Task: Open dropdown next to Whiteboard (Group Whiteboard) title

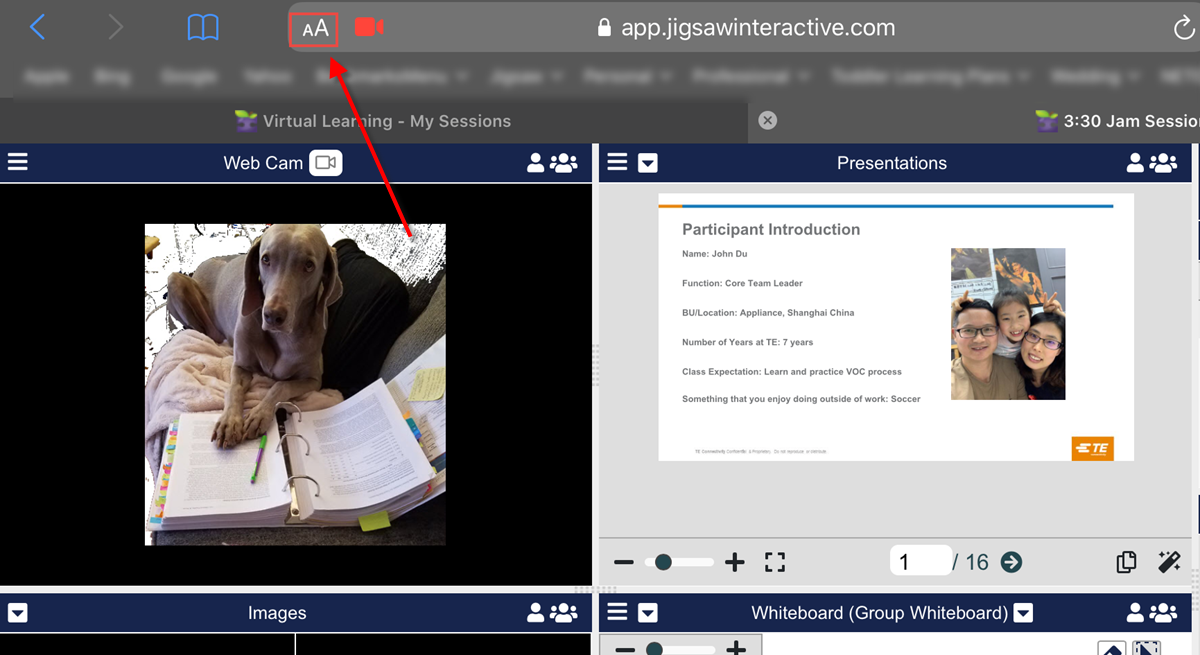Action: pos(1023,613)
